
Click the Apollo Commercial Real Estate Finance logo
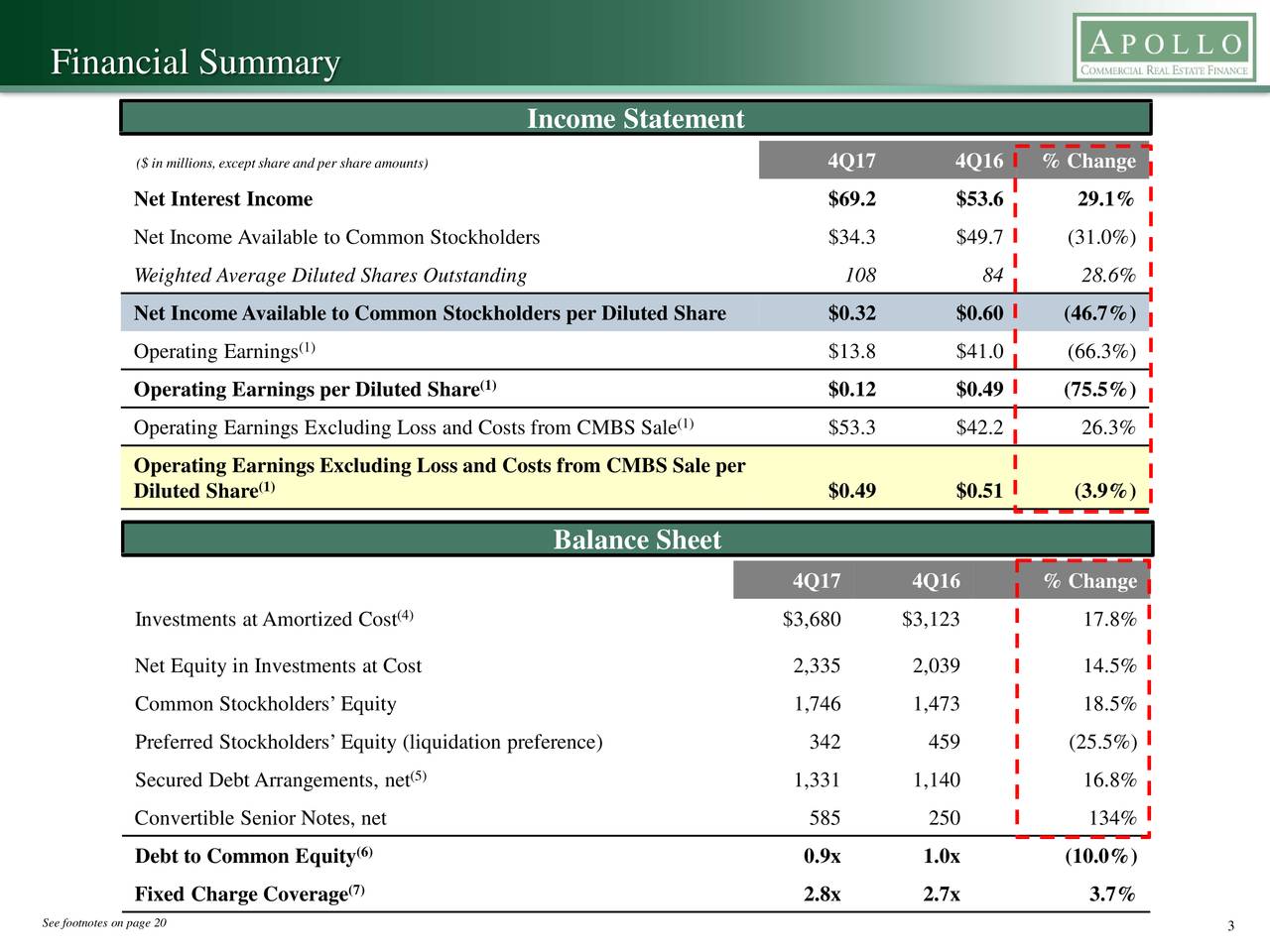1164,48
